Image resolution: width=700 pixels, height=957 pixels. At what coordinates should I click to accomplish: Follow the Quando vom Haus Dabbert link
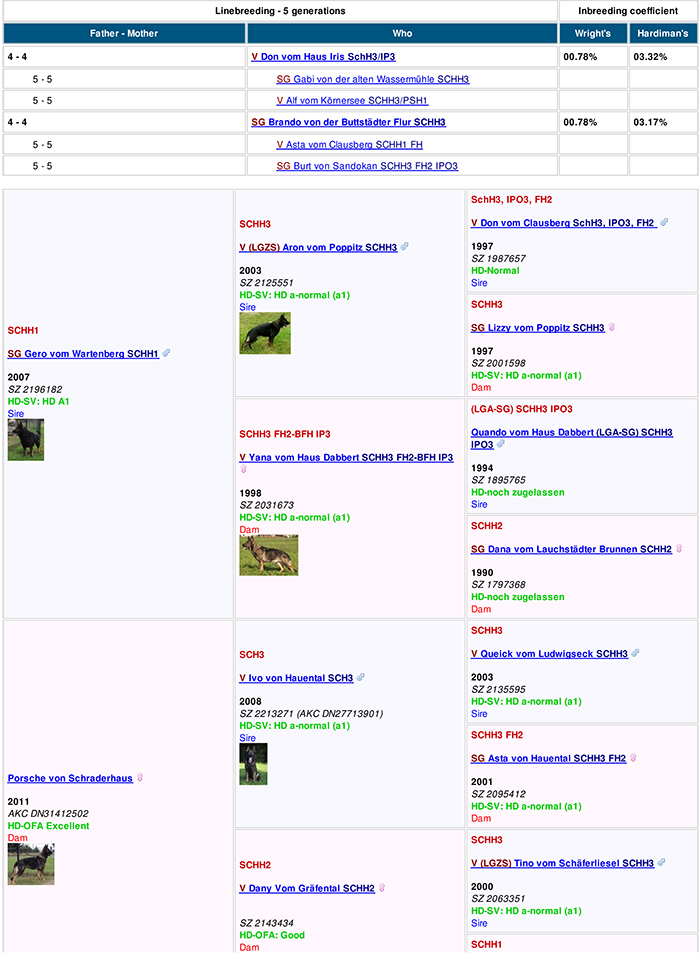pos(572,439)
